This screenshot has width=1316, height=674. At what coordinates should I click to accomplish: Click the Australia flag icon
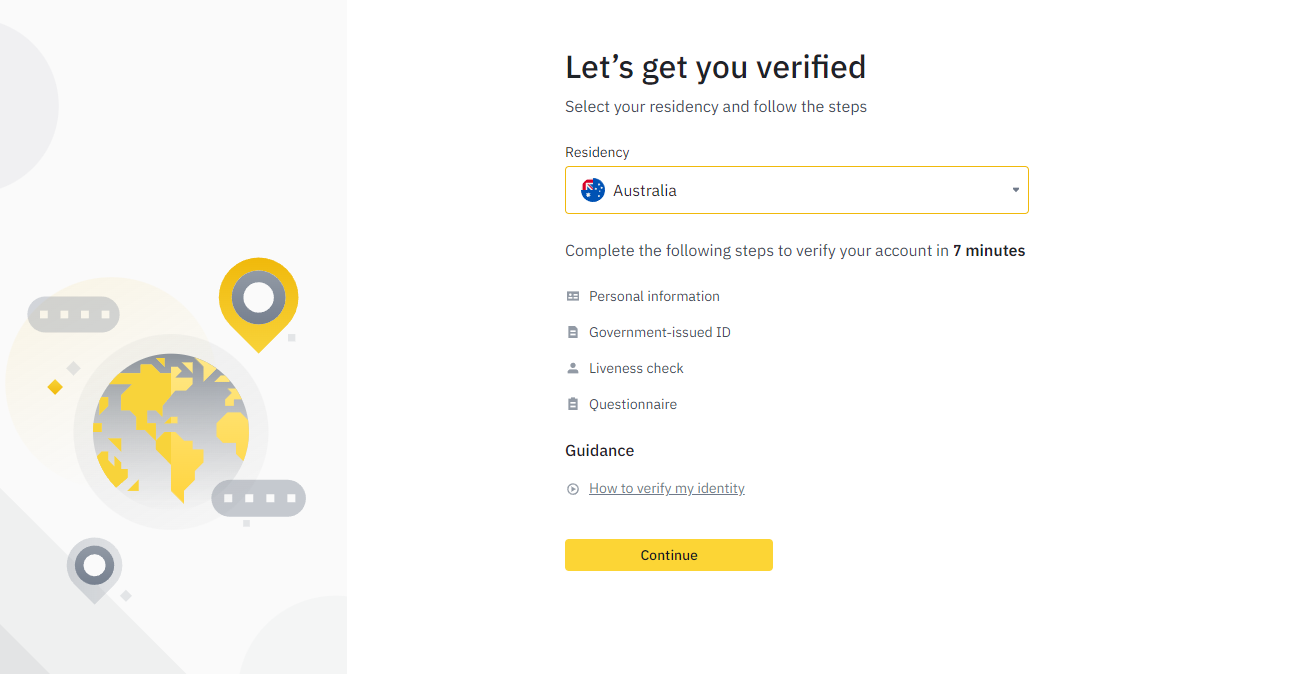593,190
